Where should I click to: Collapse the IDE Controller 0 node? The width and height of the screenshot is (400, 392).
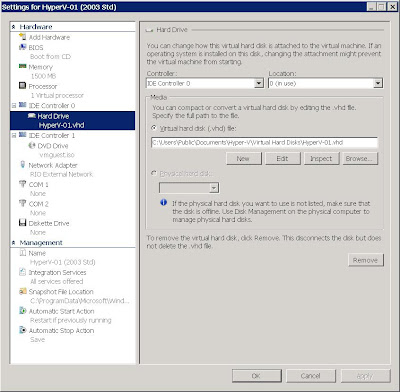(x=14, y=106)
